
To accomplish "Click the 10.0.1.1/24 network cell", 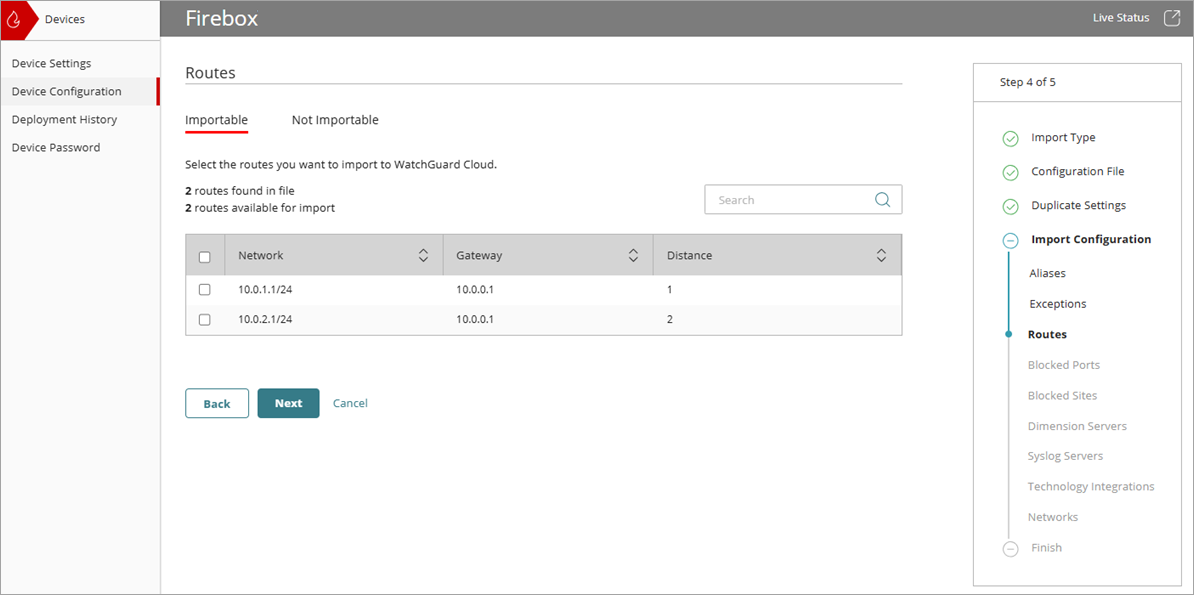I will (265, 290).
